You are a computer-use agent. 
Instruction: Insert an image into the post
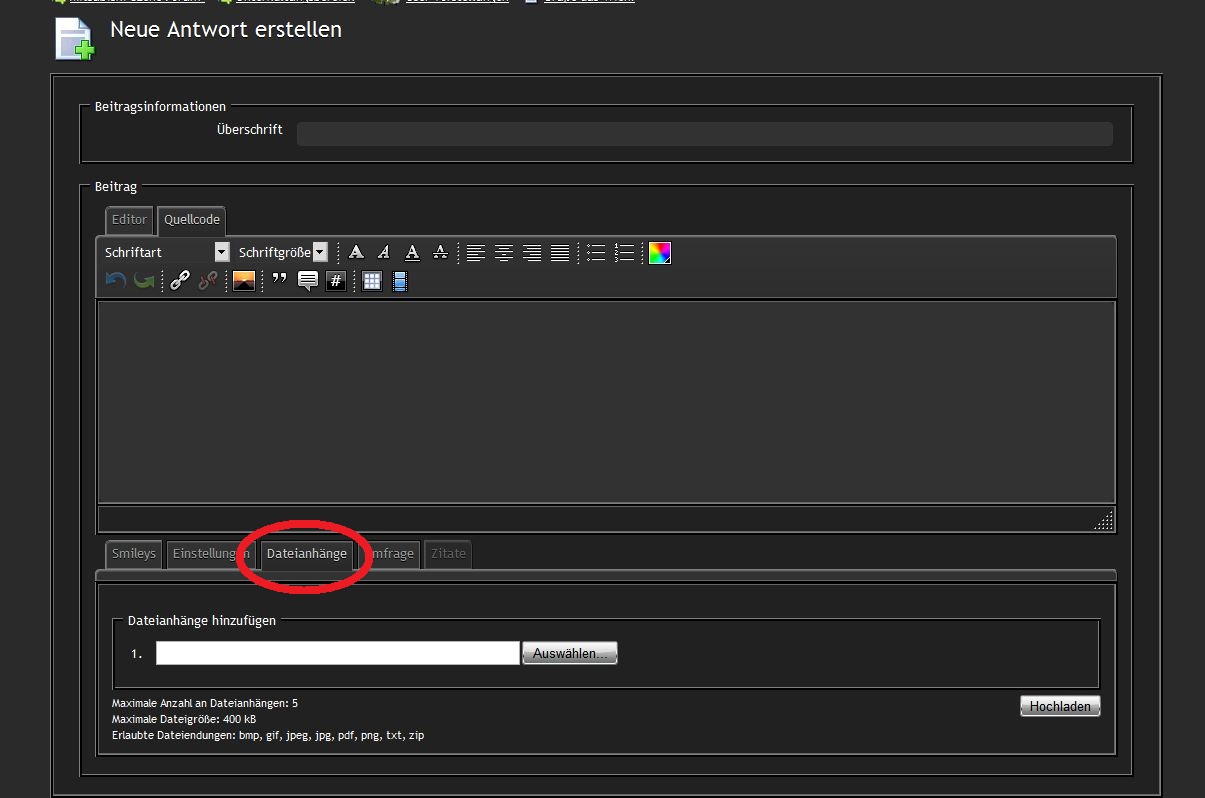[x=244, y=281]
